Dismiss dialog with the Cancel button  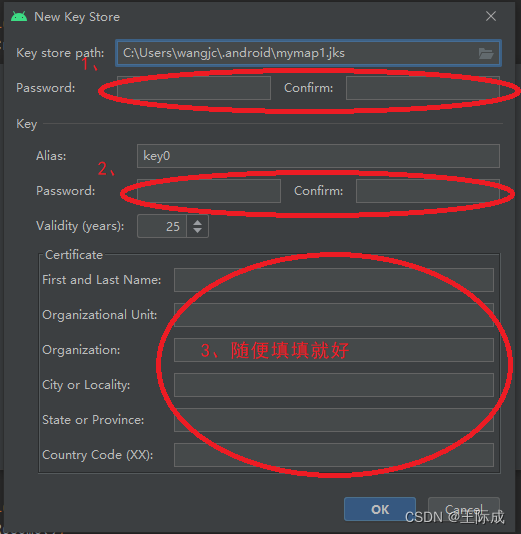coord(464,509)
